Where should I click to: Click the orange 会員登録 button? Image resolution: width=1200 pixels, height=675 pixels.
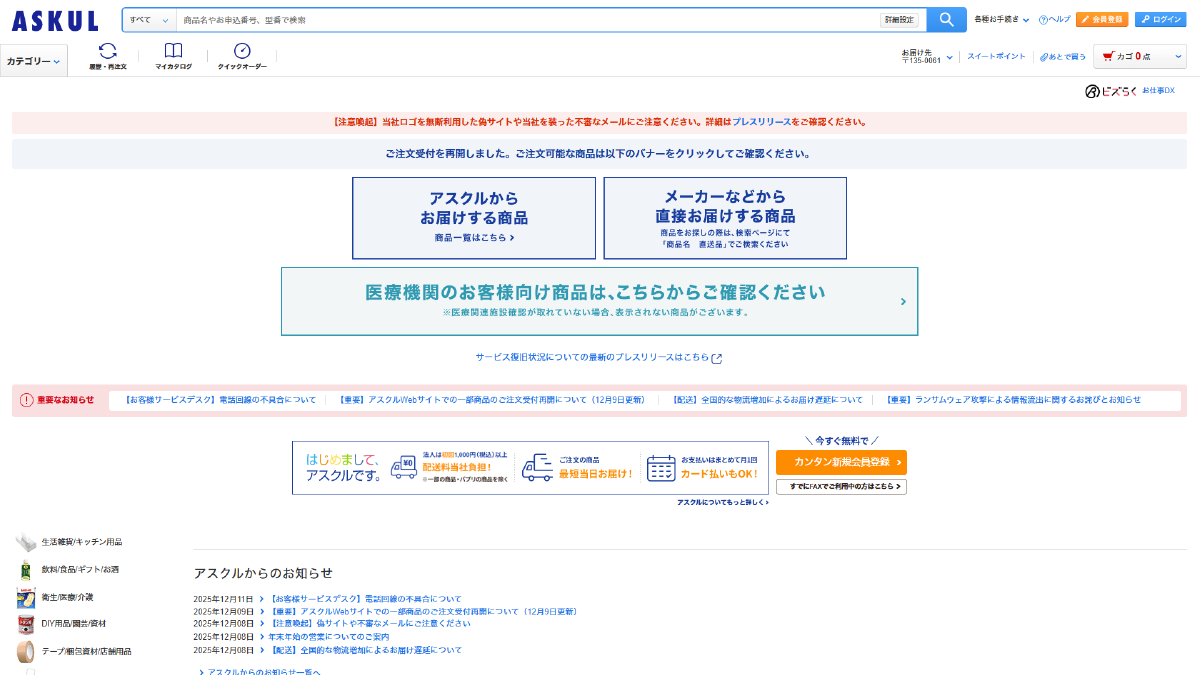pyautogui.click(x=1102, y=20)
